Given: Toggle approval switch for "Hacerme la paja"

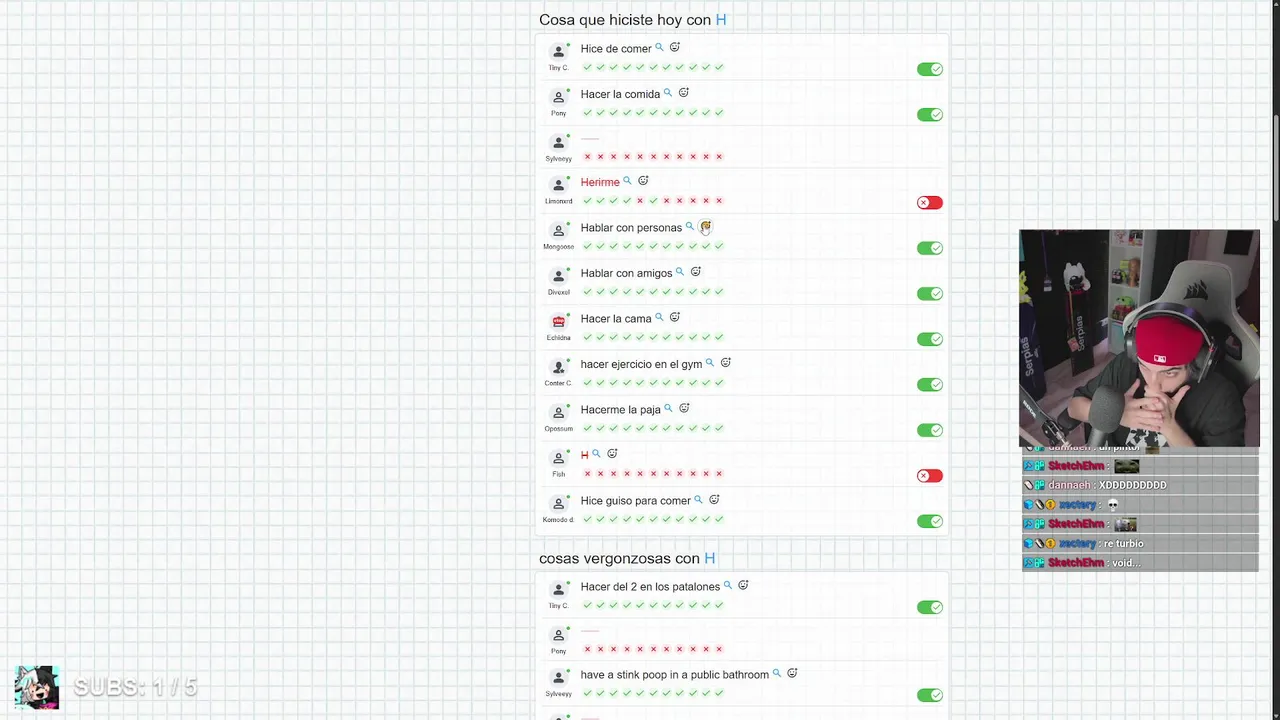Looking at the screenshot, I should coord(930,430).
